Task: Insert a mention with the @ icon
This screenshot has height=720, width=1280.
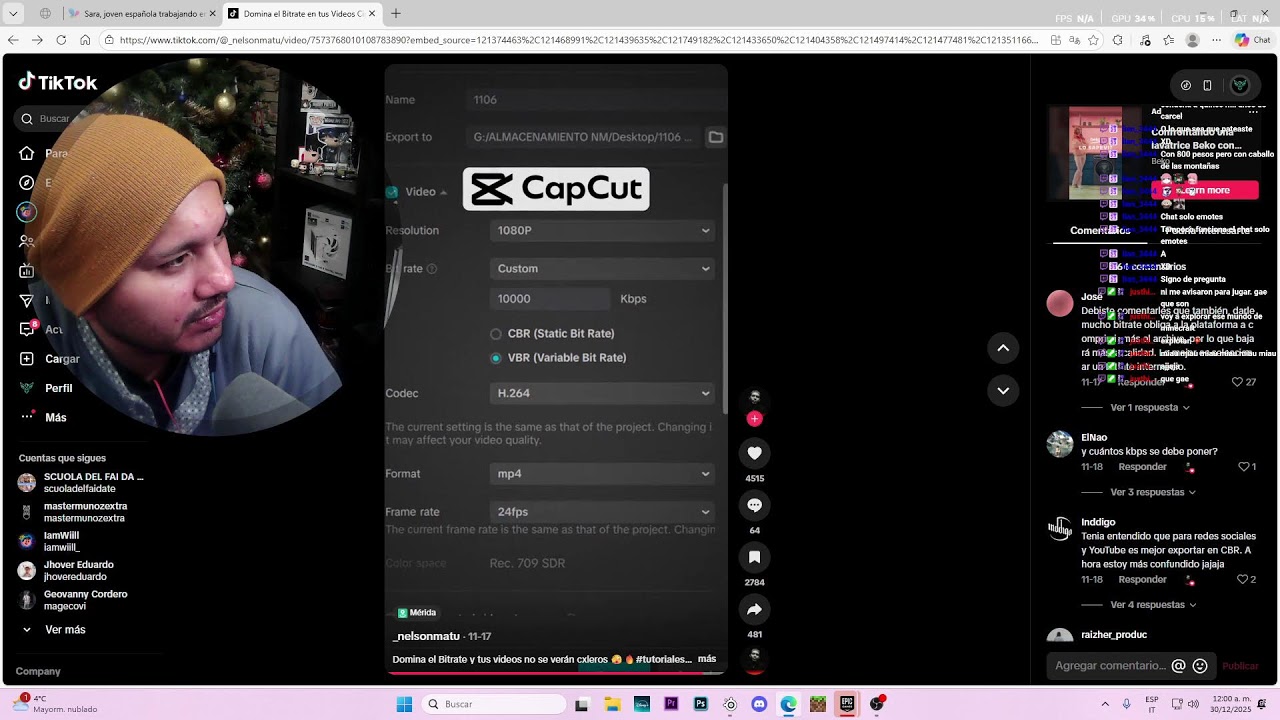Action: (1179, 666)
